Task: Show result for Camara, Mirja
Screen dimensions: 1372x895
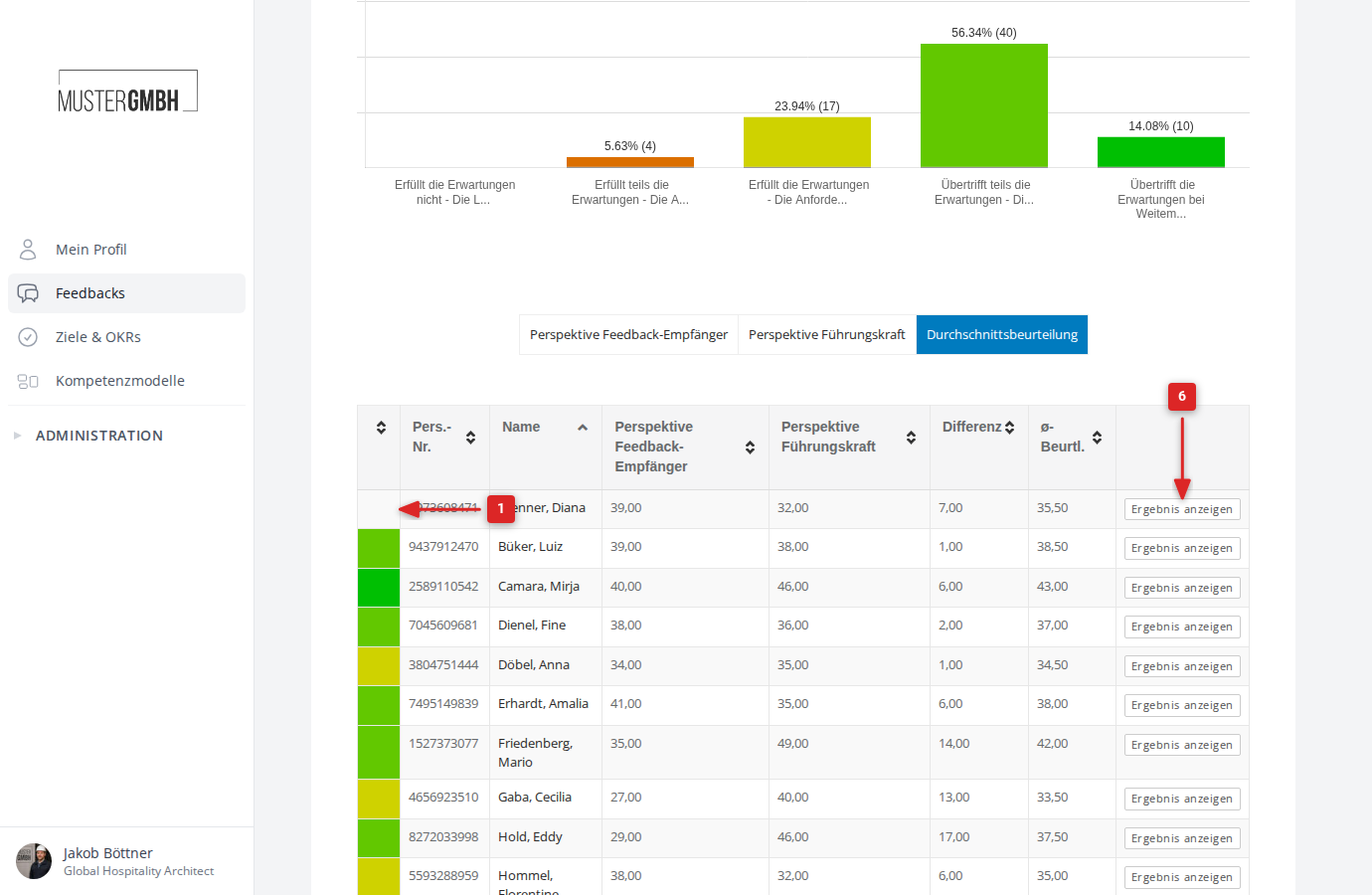Action: (x=1182, y=588)
